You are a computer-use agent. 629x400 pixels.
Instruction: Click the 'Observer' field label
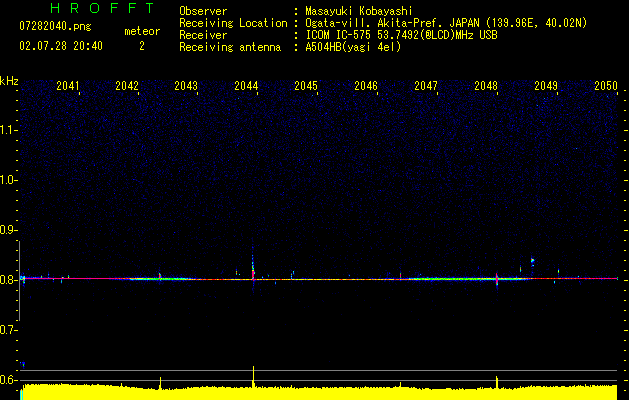point(203,11)
